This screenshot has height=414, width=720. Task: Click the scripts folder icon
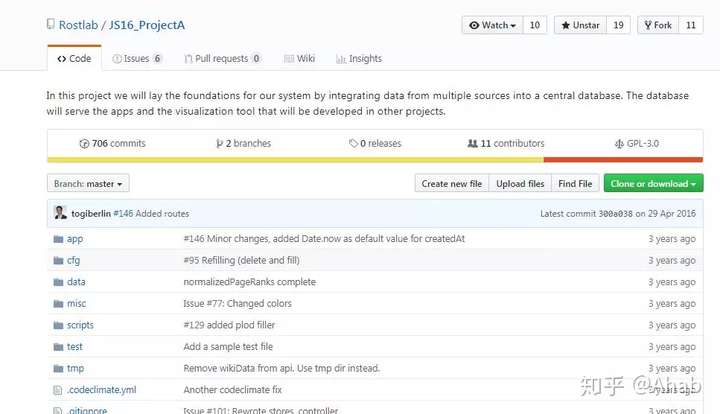tap(58, 325)
